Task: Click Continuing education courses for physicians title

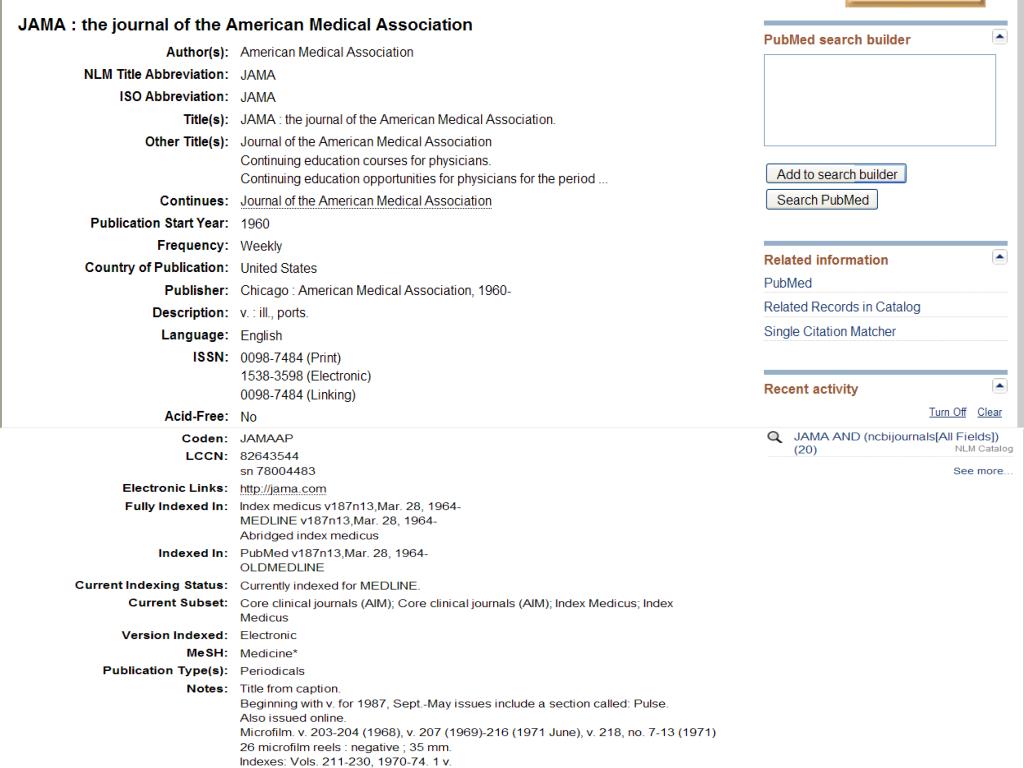Action: [366, 161]
